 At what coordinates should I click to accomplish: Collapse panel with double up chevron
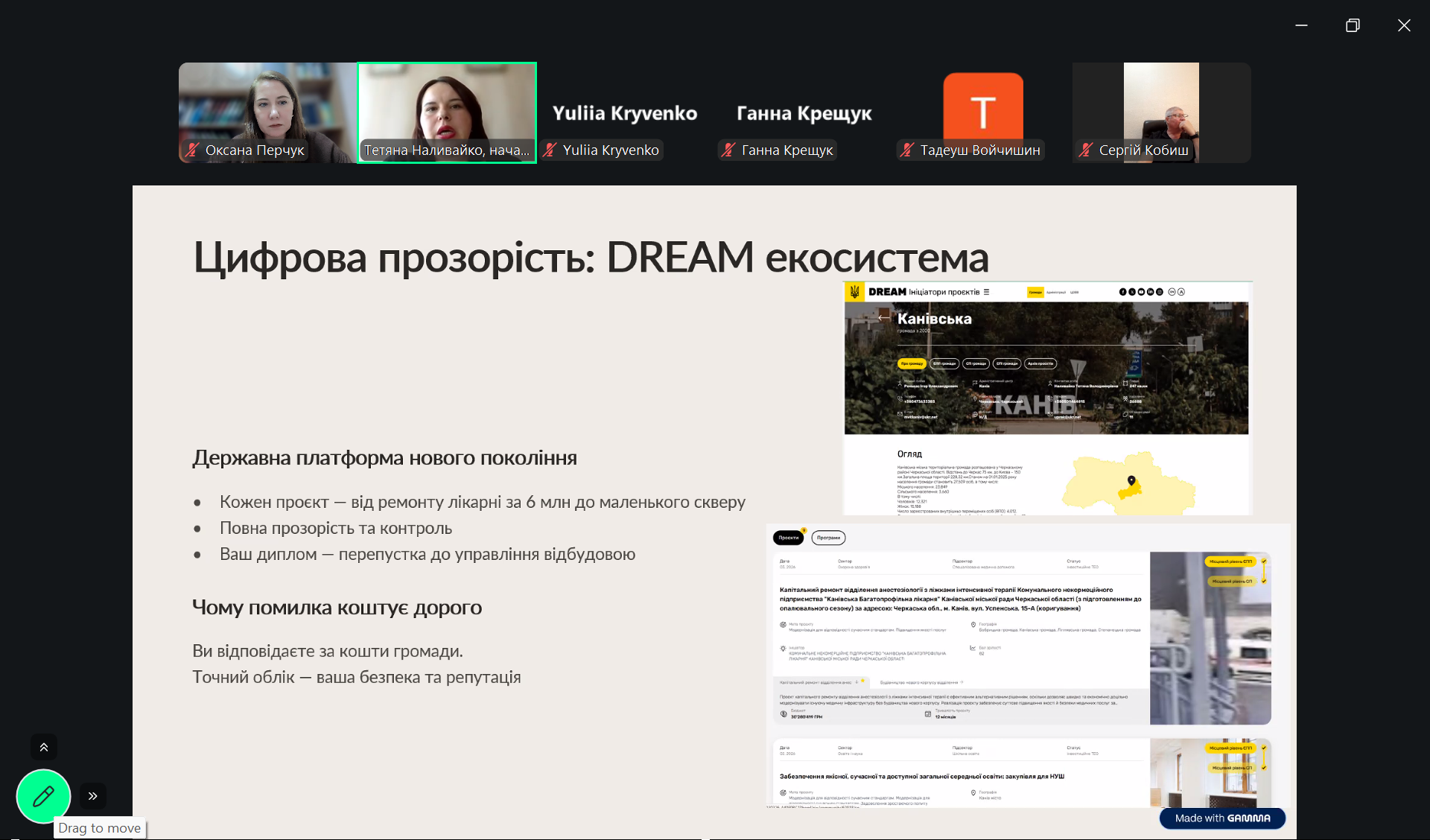tap(44, 747)
